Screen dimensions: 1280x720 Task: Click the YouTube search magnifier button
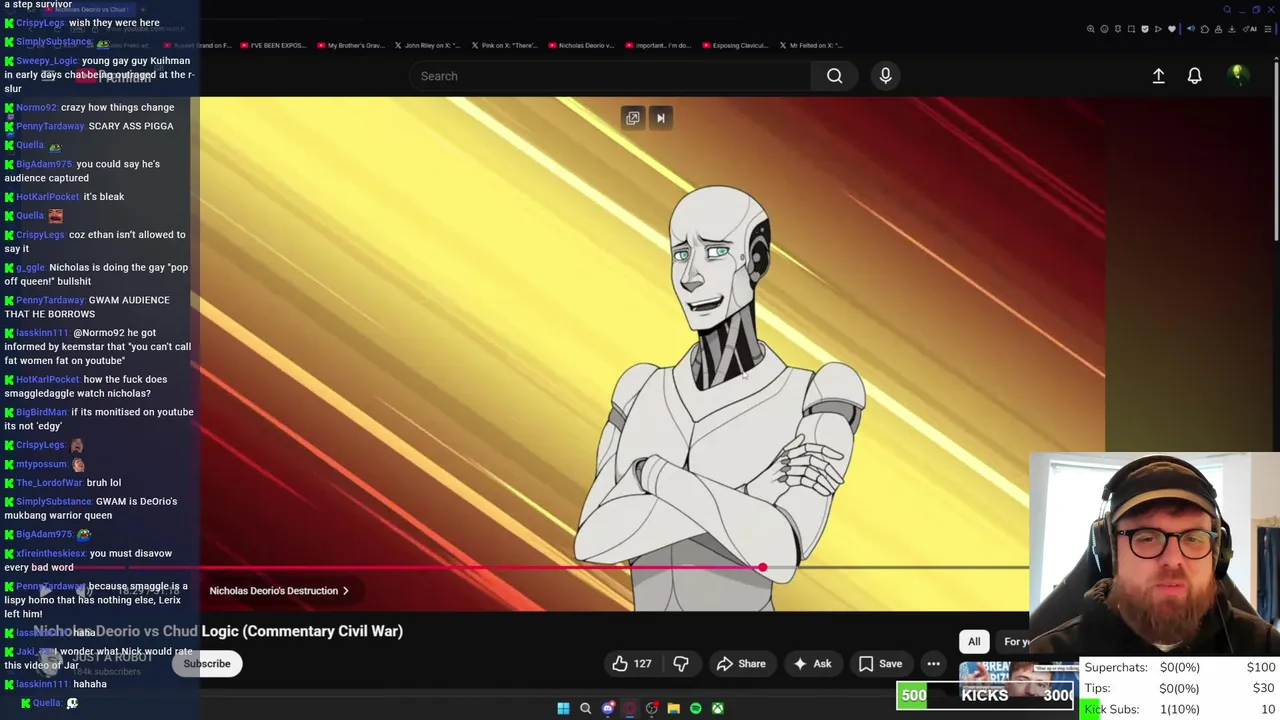[834, 76]
